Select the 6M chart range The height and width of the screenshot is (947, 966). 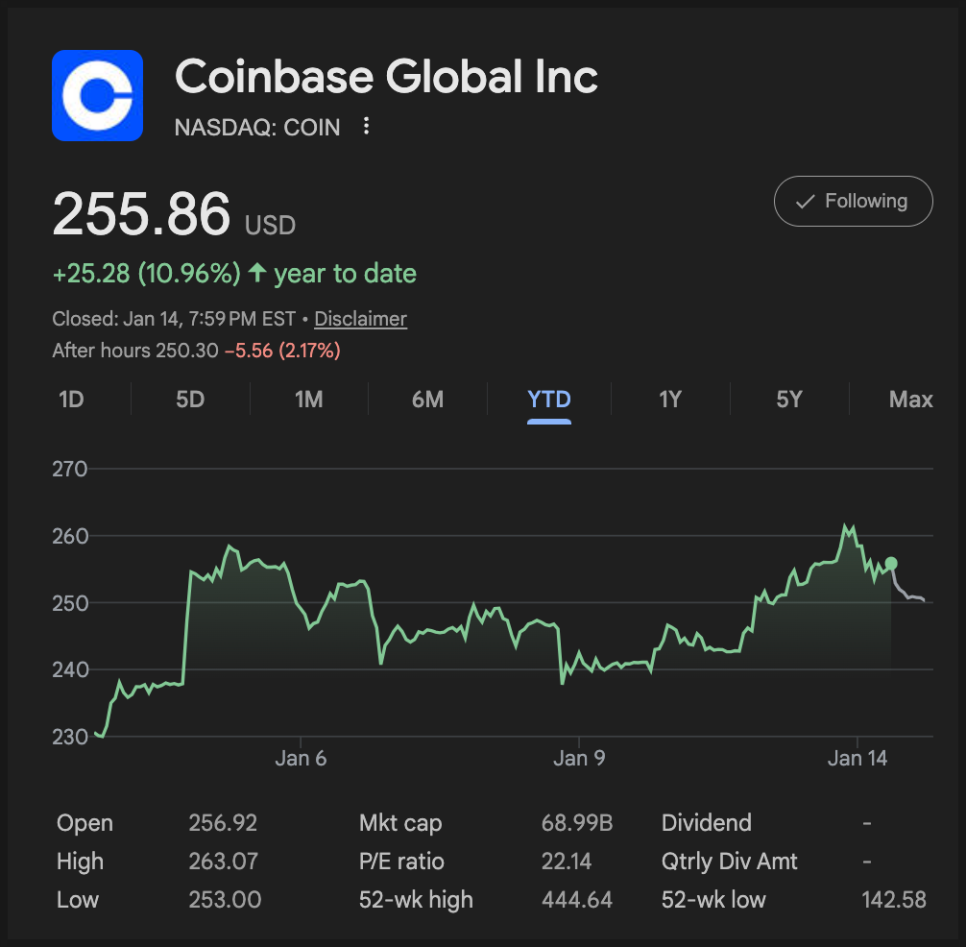427,400
